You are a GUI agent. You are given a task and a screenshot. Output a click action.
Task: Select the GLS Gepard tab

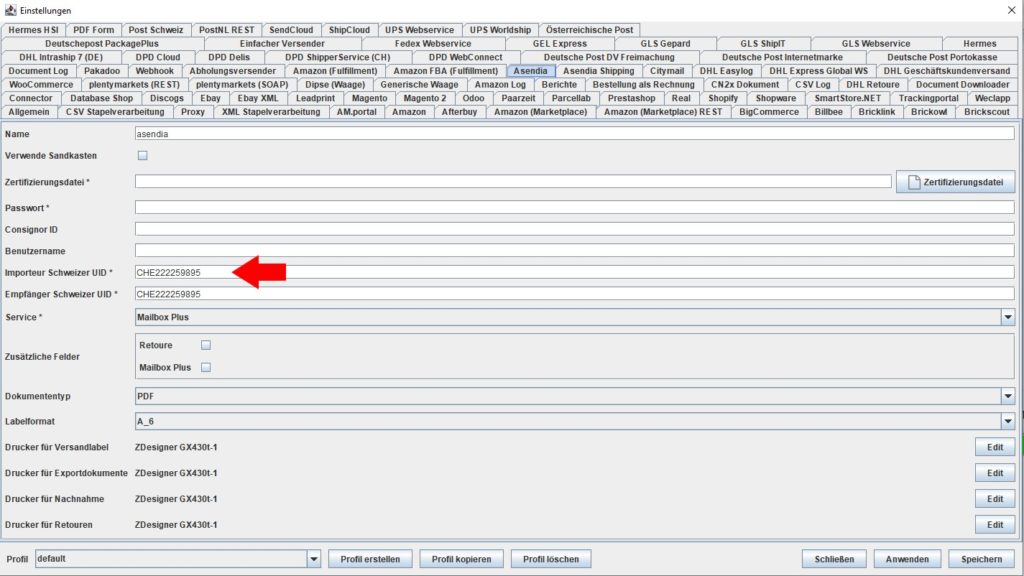click(665, 43)
